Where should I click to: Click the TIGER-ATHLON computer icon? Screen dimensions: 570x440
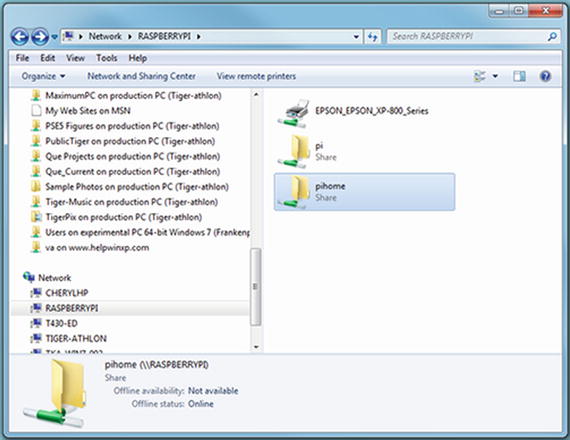pos(36,339)
